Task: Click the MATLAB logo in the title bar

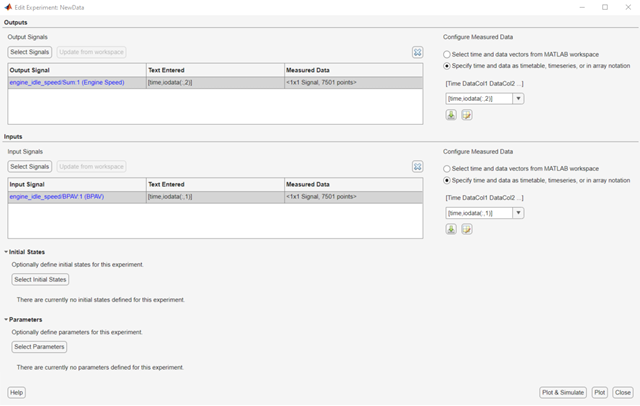Action: click(x=8, y=7)
